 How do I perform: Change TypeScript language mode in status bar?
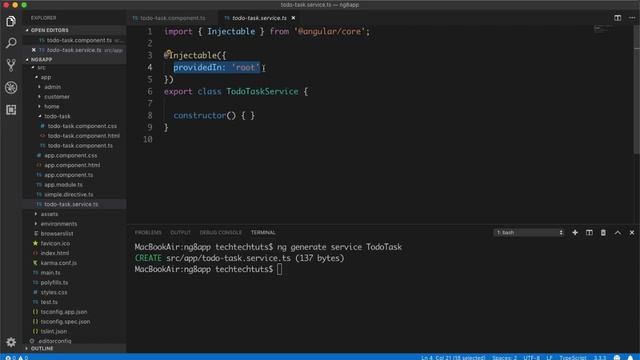(x=572, y=357)
